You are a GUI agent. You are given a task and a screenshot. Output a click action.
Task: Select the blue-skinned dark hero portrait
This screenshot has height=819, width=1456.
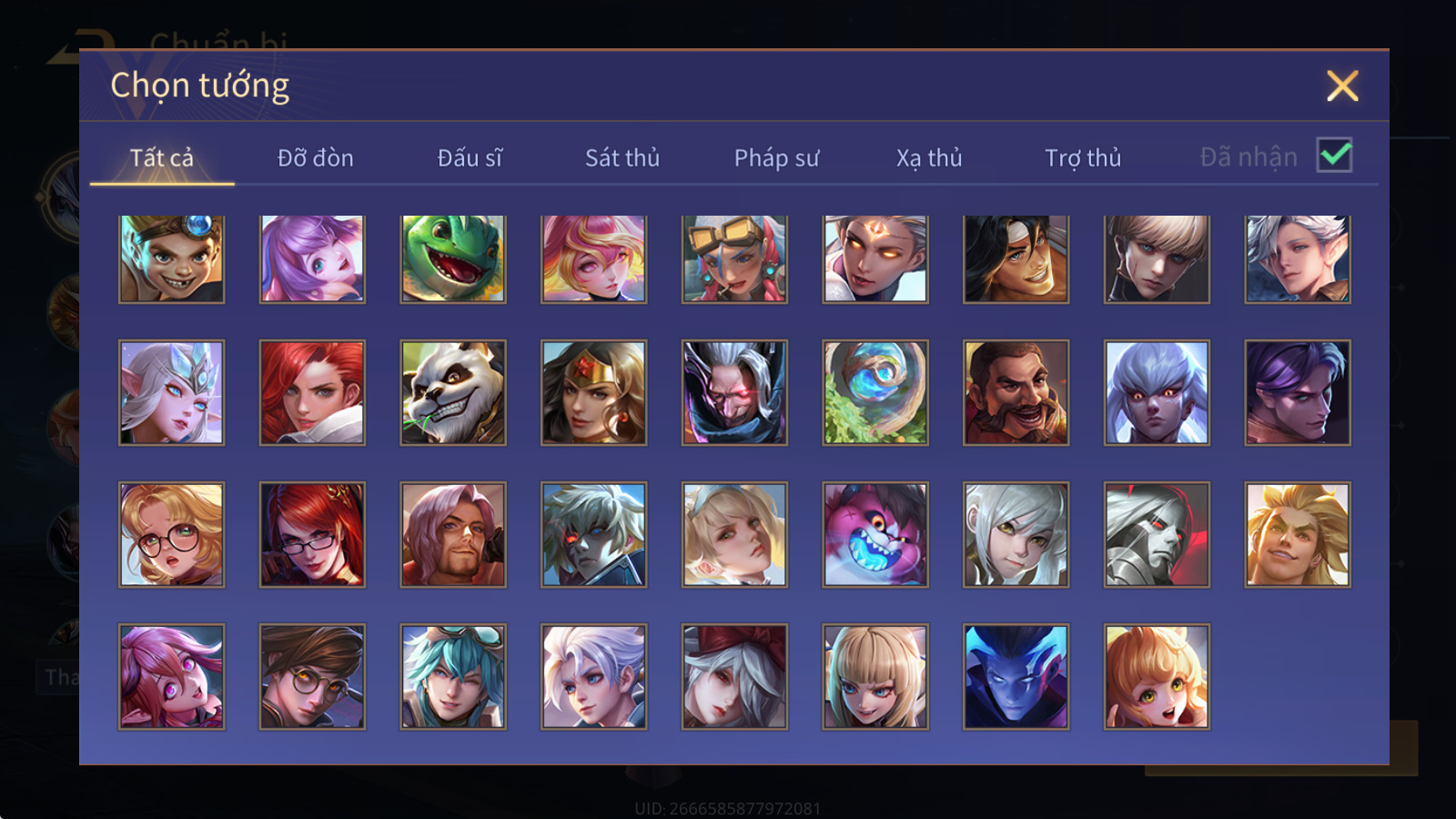pyautogui.click(x=1016, y=677)
